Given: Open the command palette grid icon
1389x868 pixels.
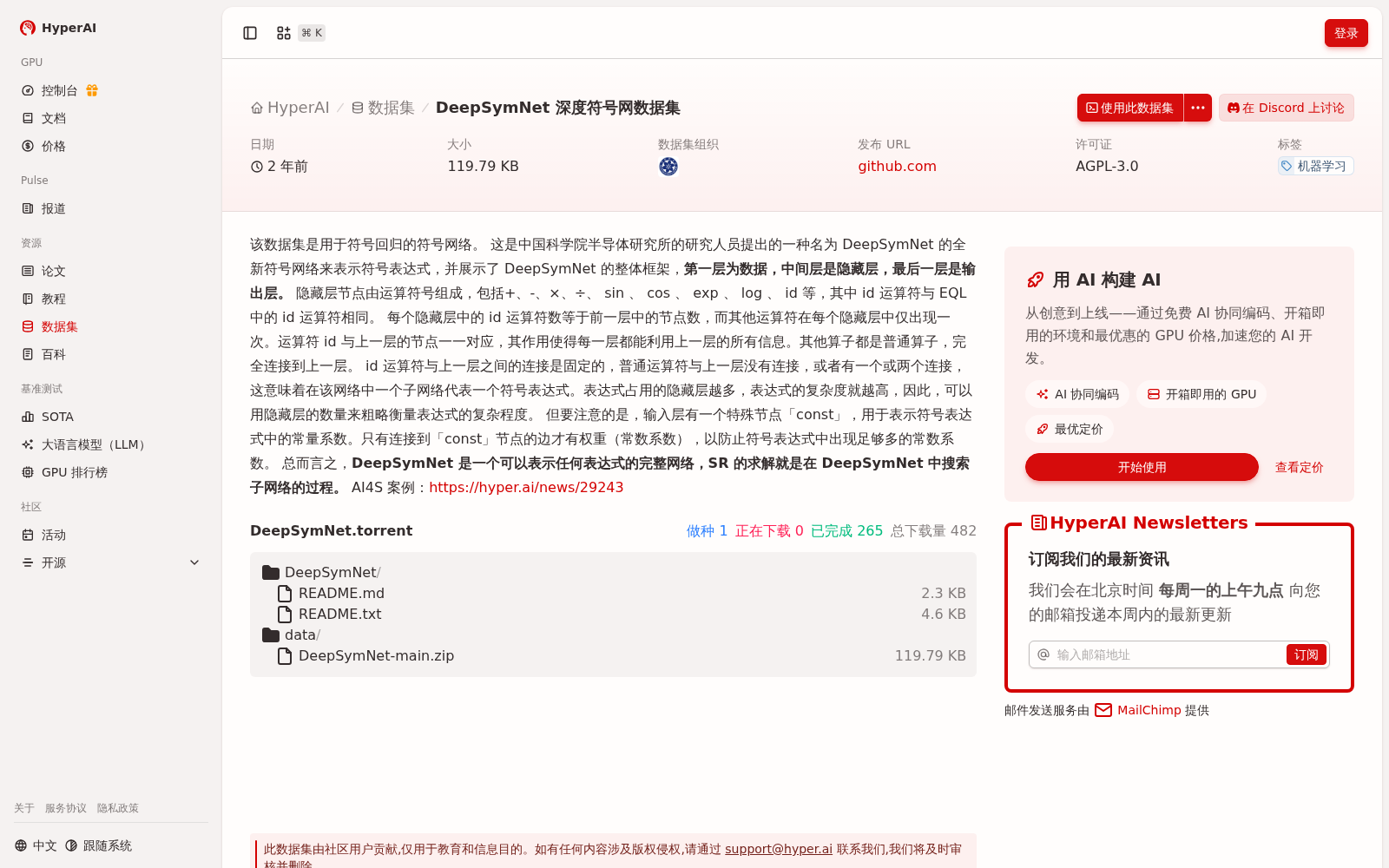Looking at the screenshot, I should coord(284,33).
